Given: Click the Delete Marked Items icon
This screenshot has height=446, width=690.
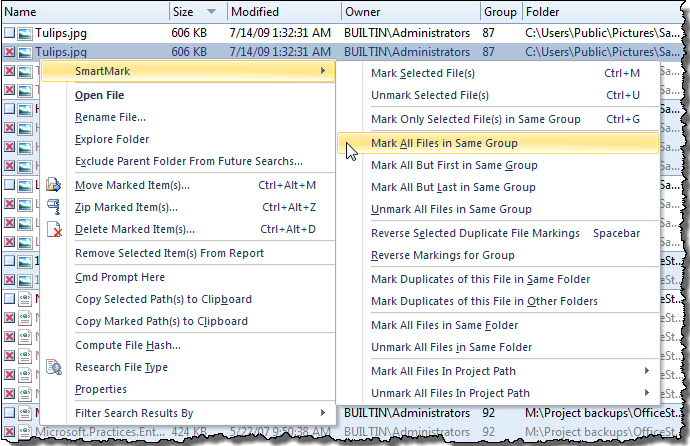Looking at the screenshot, I should point(54,229).
